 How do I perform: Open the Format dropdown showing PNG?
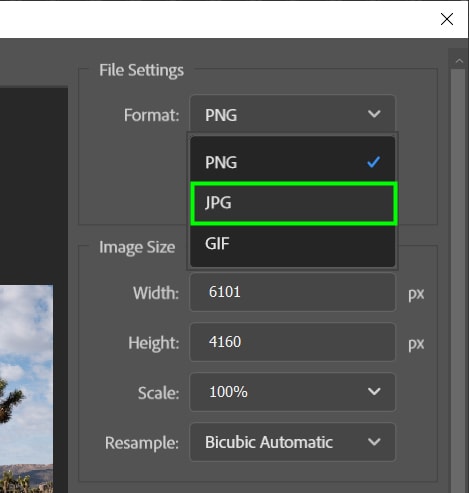pos(292,114)
